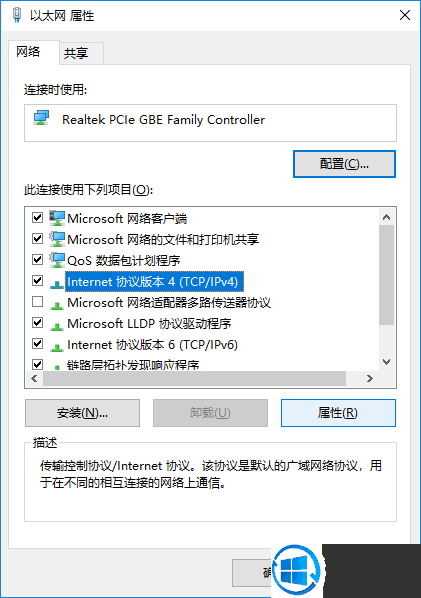Click the Microsoft LLDP 协议驱动程序 icon
The width and height of the screenshot is (421, 598).
pyautogui.click(x=57, y=325)
